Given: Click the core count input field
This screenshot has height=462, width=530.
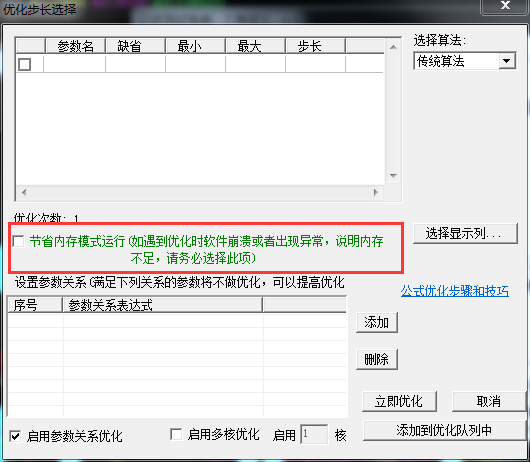Looking at the screenshot, I should [314, 434].
